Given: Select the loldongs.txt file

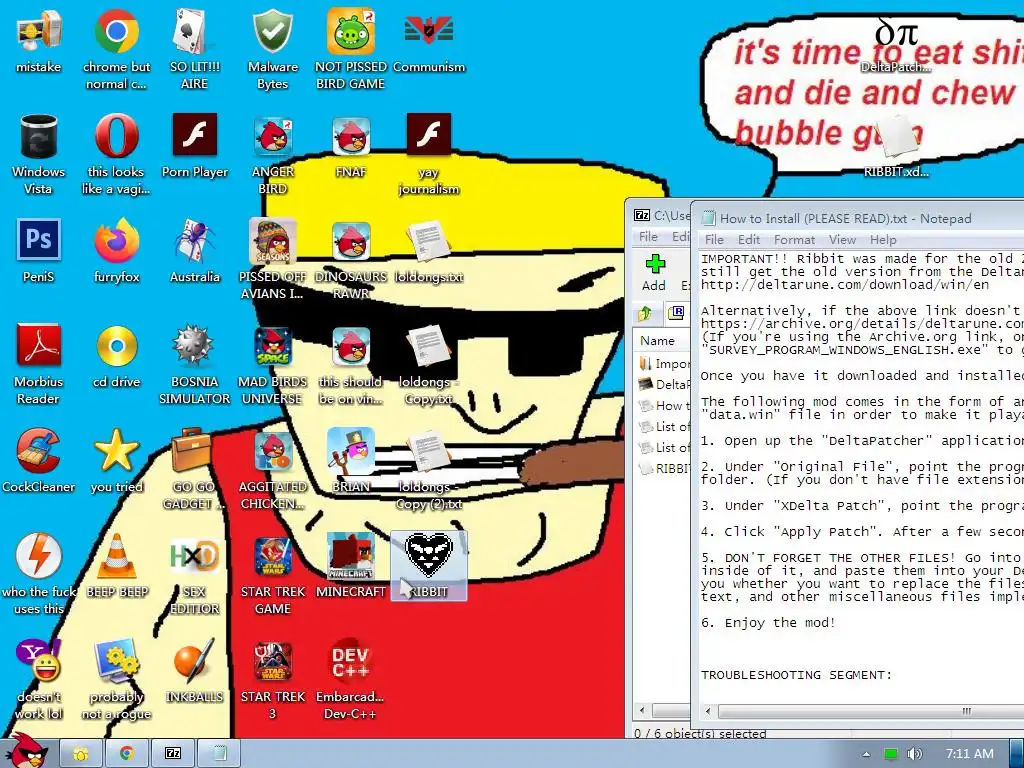Looking at the screenshot, I should tap(429, 251).
